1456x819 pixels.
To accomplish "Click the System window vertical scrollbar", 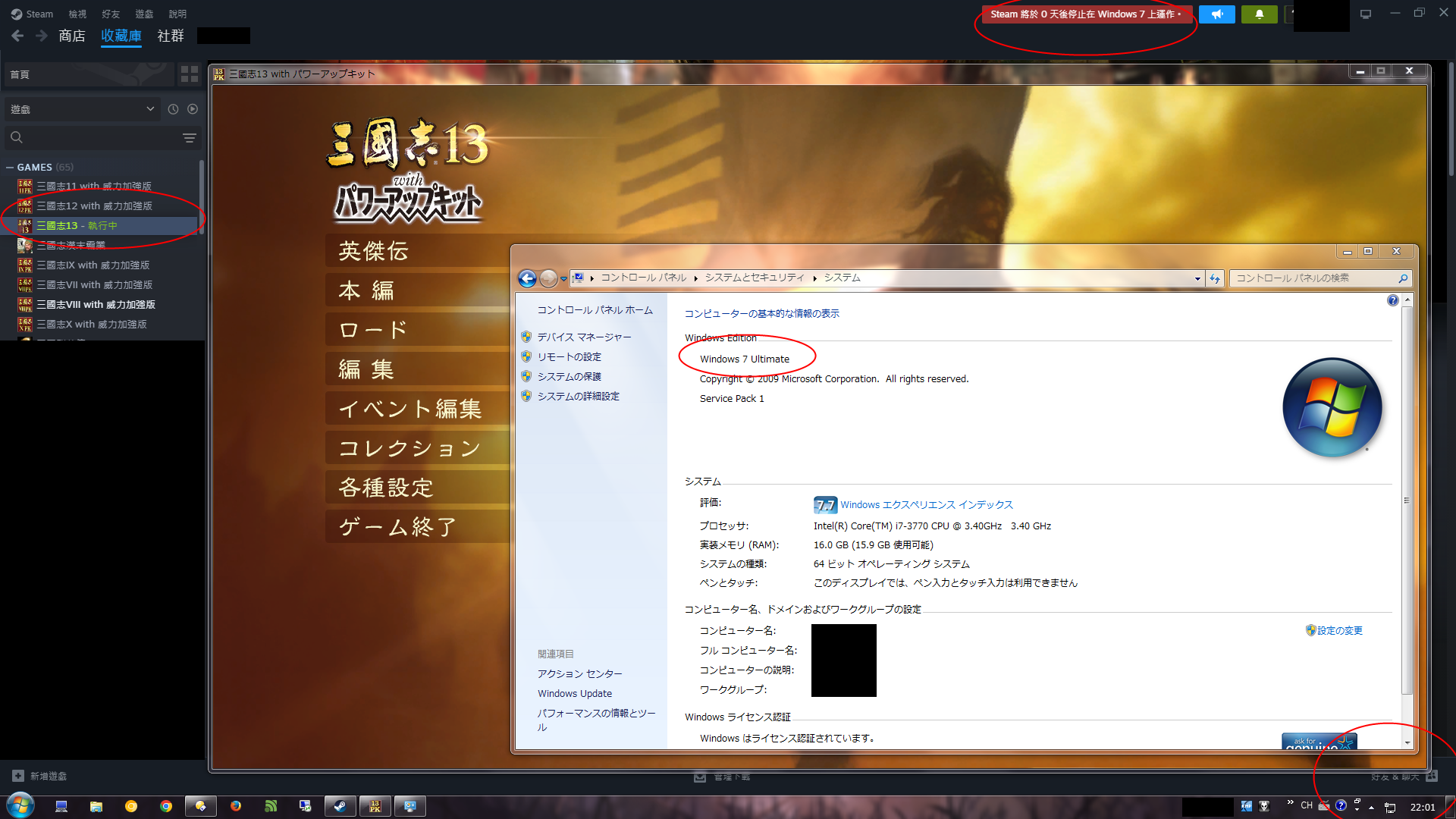I will pos(1407,500).
